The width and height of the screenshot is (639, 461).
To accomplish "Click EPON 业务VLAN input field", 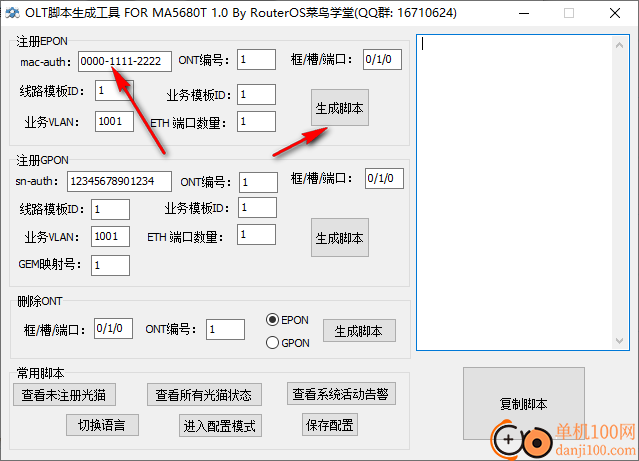I will pos(114,121).
